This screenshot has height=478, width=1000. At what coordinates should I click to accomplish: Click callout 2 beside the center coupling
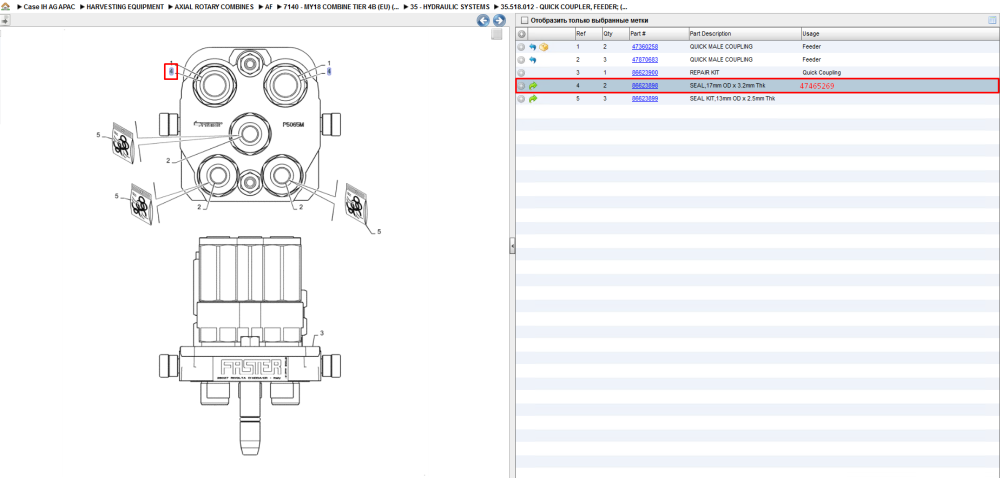pyautogui.click(x=168, y=161)
